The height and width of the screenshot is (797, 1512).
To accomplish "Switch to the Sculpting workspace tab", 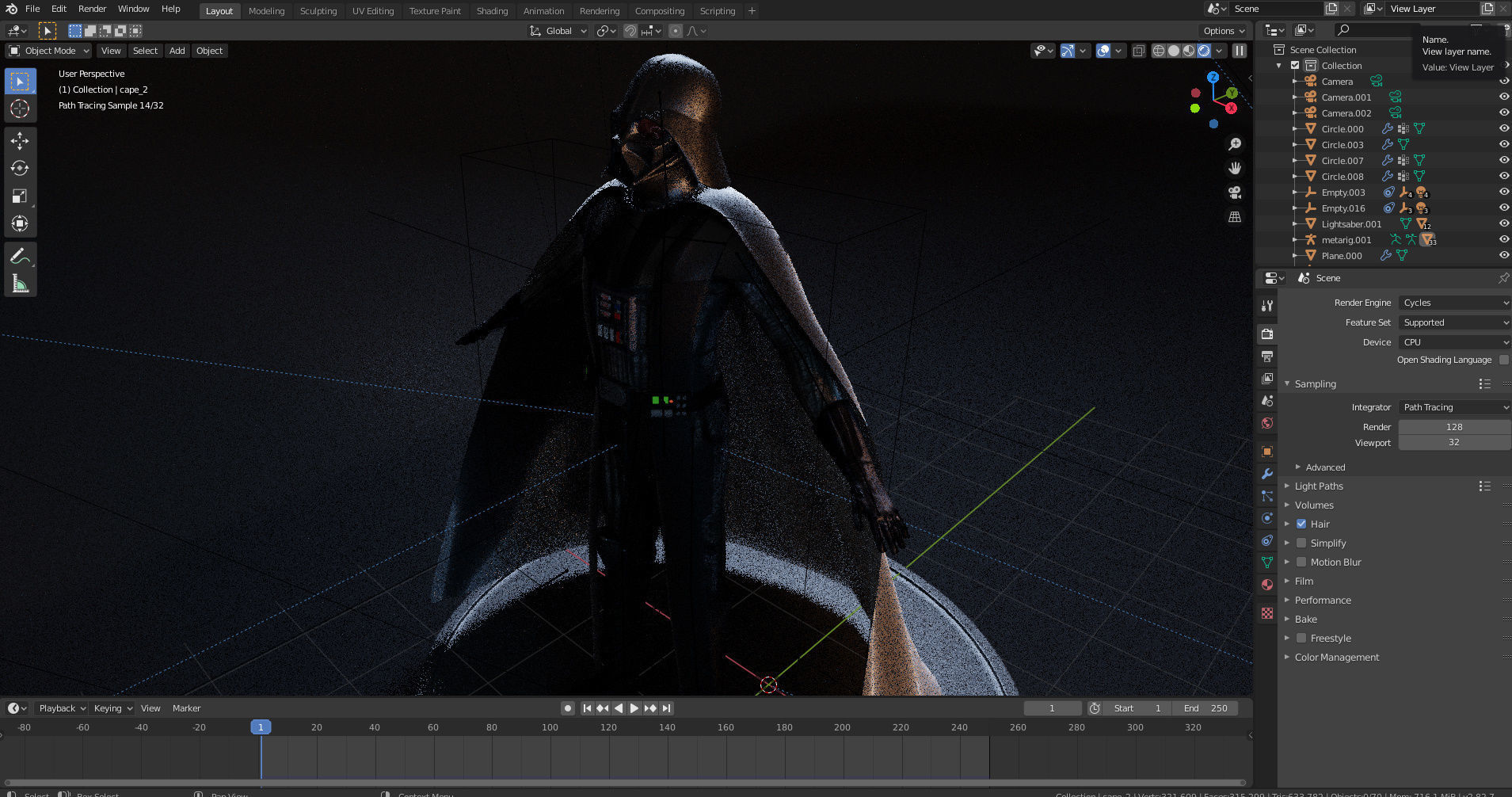I will coord(318,11).
